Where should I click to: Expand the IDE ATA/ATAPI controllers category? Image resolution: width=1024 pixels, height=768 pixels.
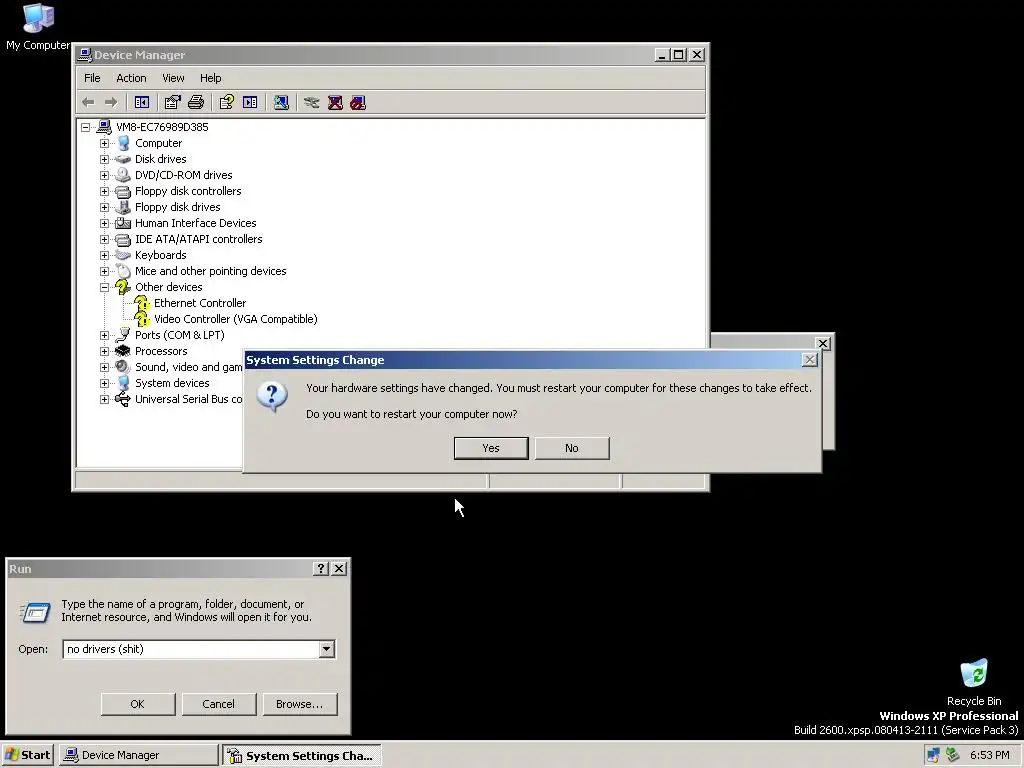[x=104, y=239]
